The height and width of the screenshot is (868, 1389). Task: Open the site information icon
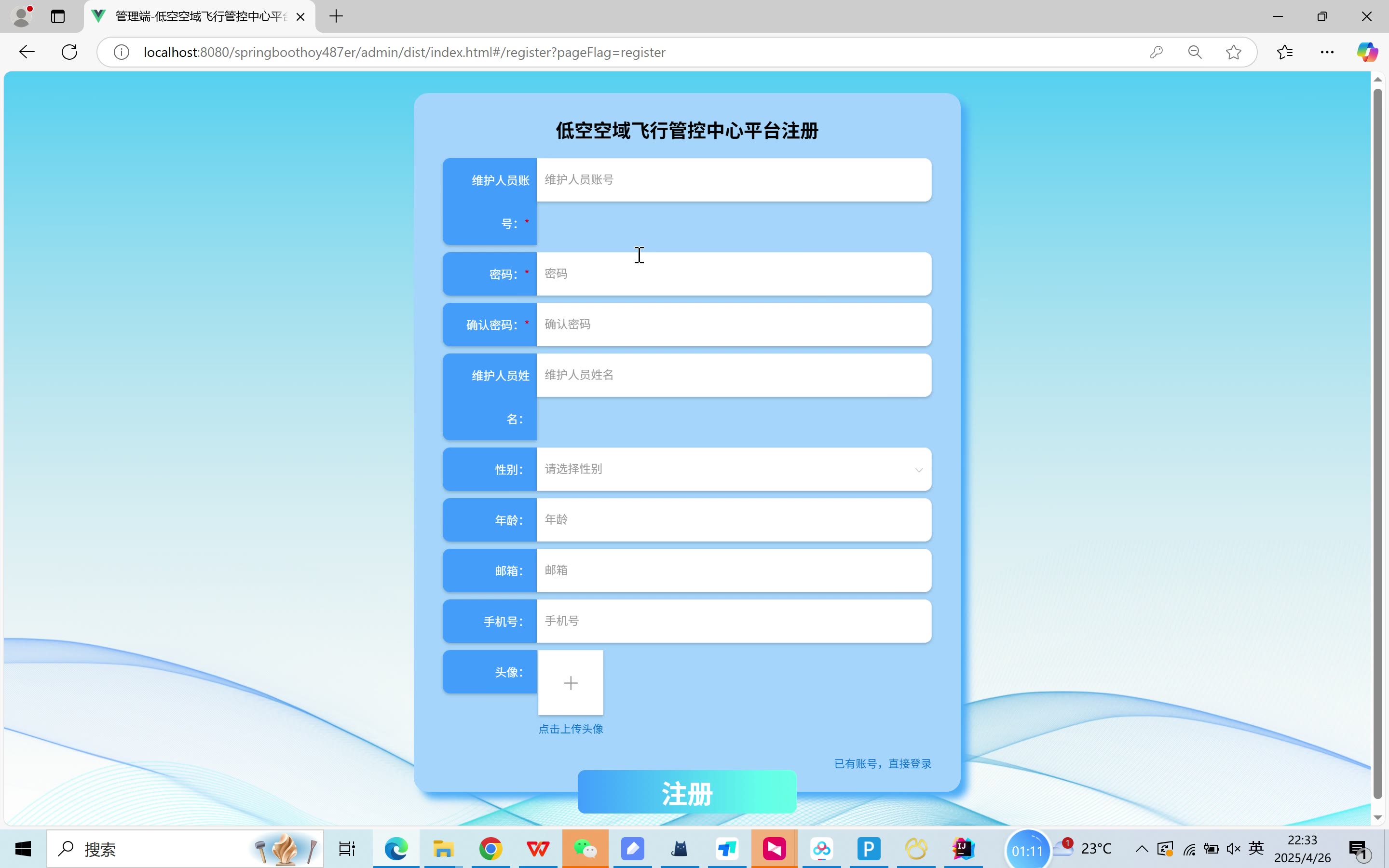pos(121,52)
